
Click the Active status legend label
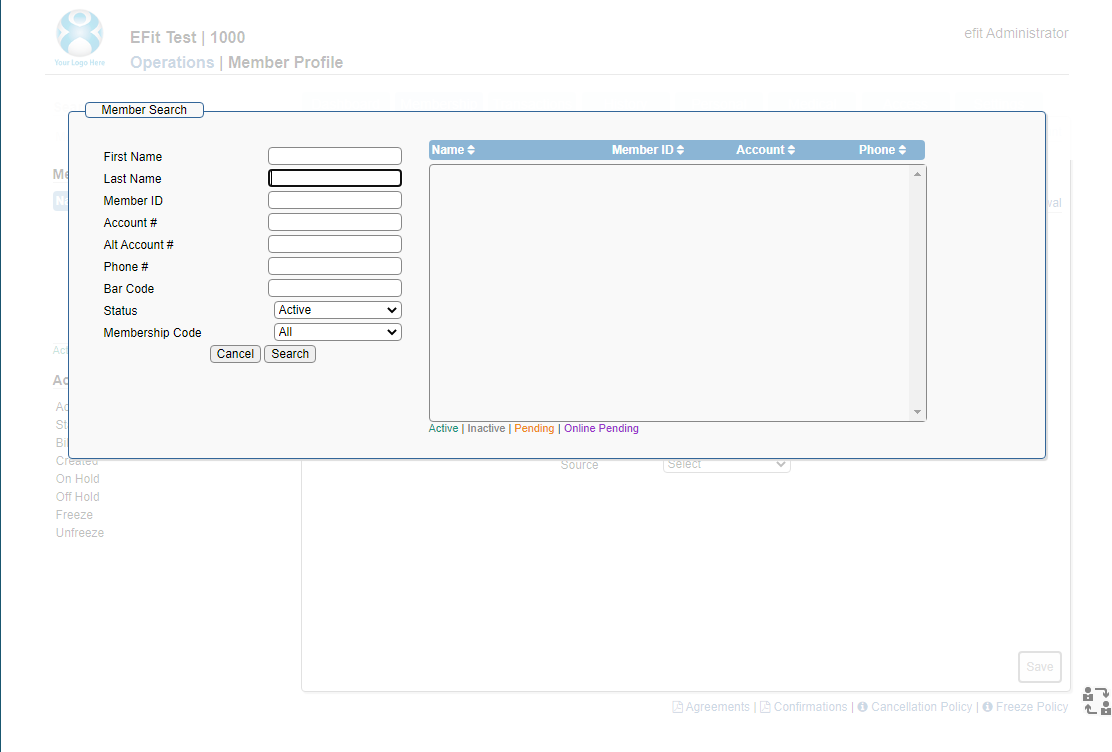pos(443,428)
